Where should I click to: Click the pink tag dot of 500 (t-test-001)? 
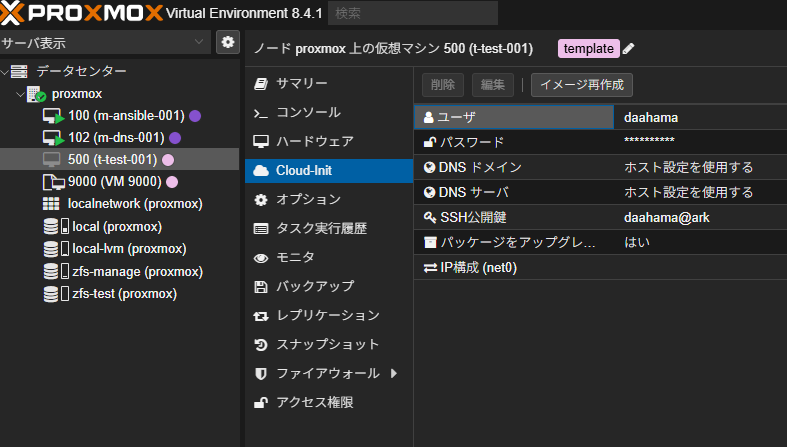click(x=168, y=160)
